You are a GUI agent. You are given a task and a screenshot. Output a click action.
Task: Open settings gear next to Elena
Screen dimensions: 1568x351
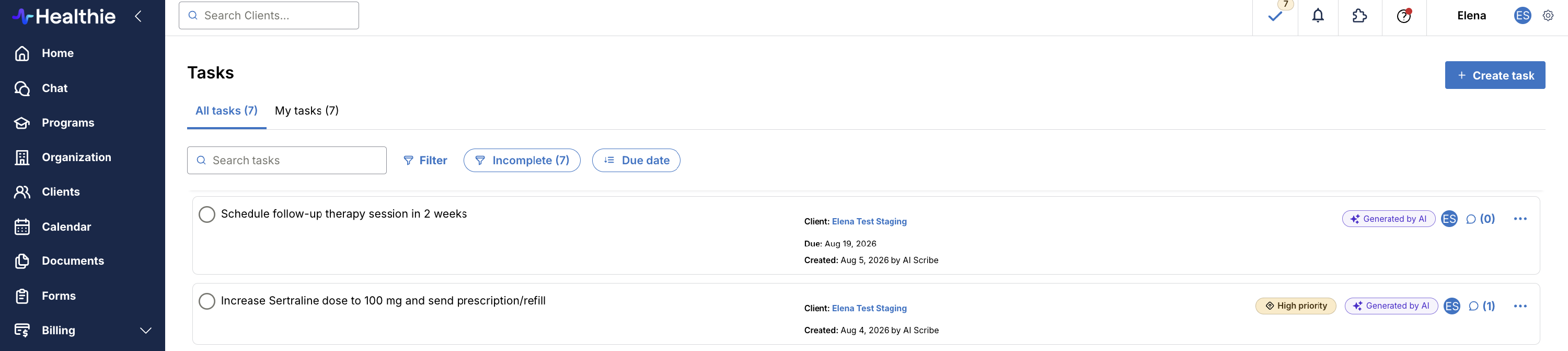click(x=1548, y=16)
